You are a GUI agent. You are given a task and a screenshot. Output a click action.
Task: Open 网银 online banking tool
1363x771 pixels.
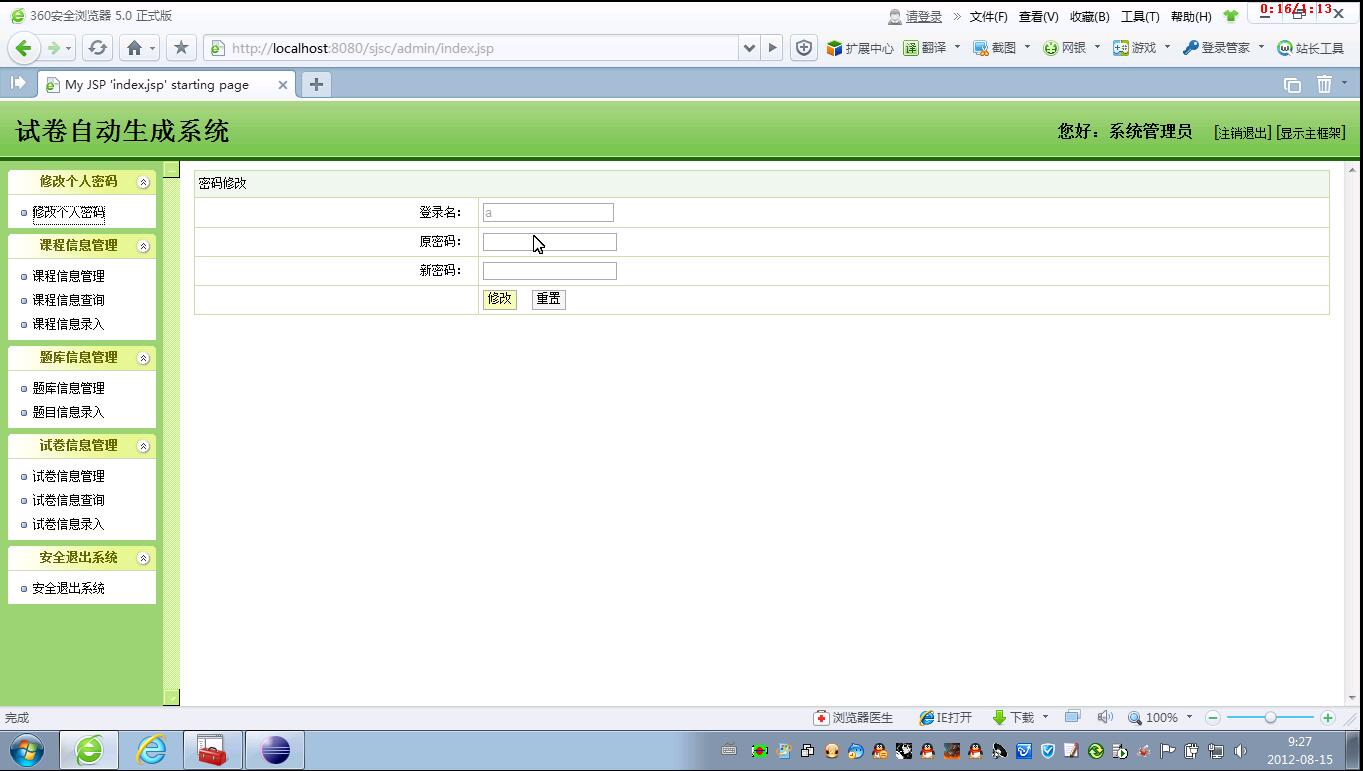coord(1065,48)
